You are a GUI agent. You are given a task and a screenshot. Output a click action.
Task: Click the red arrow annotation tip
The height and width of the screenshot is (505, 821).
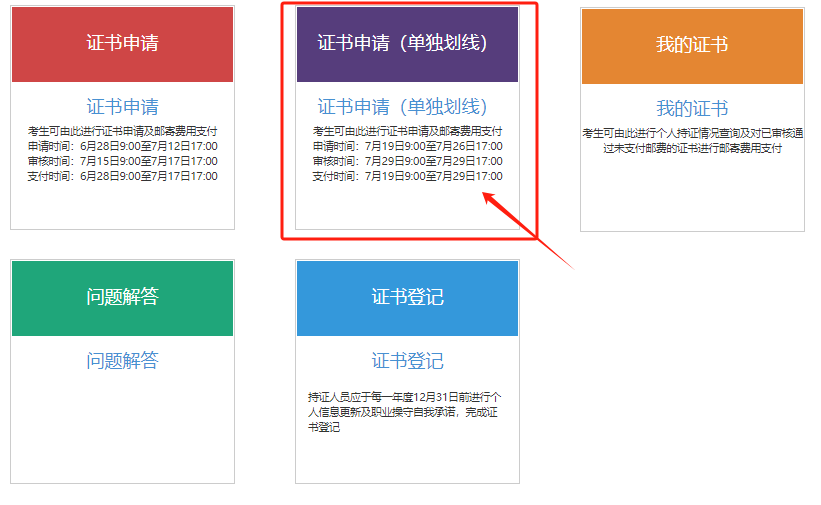487,196
